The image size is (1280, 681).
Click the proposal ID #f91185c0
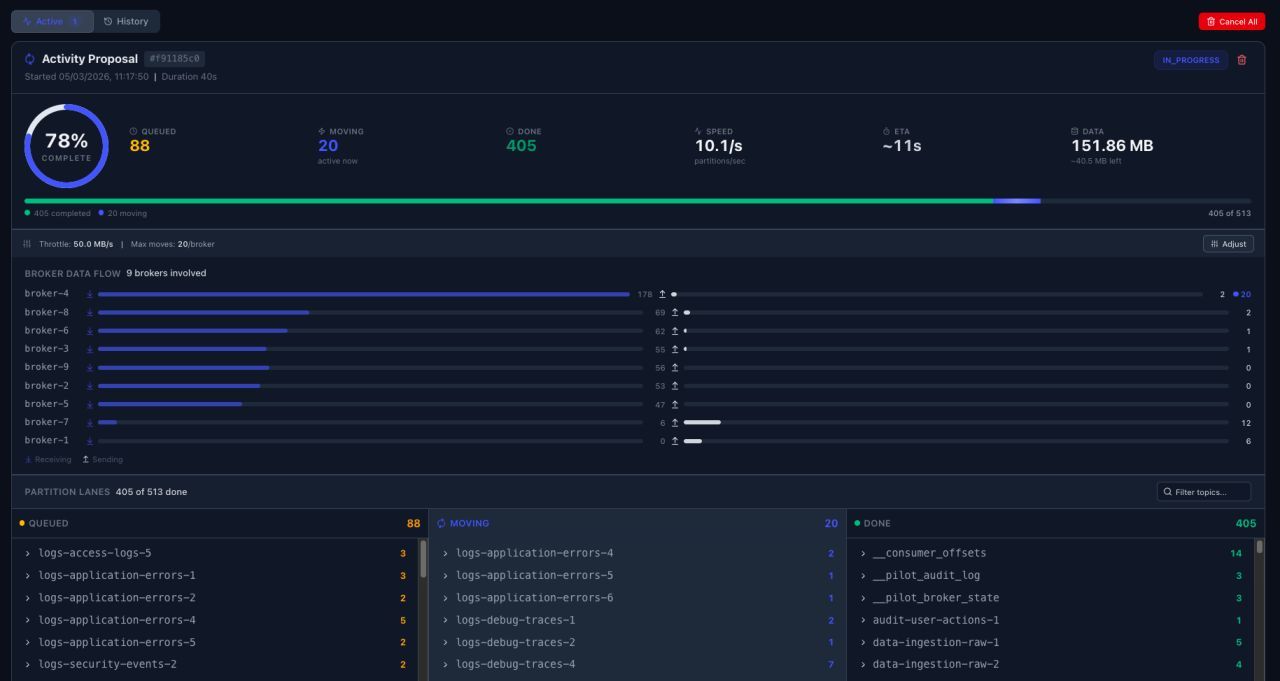tap(175, 59)
